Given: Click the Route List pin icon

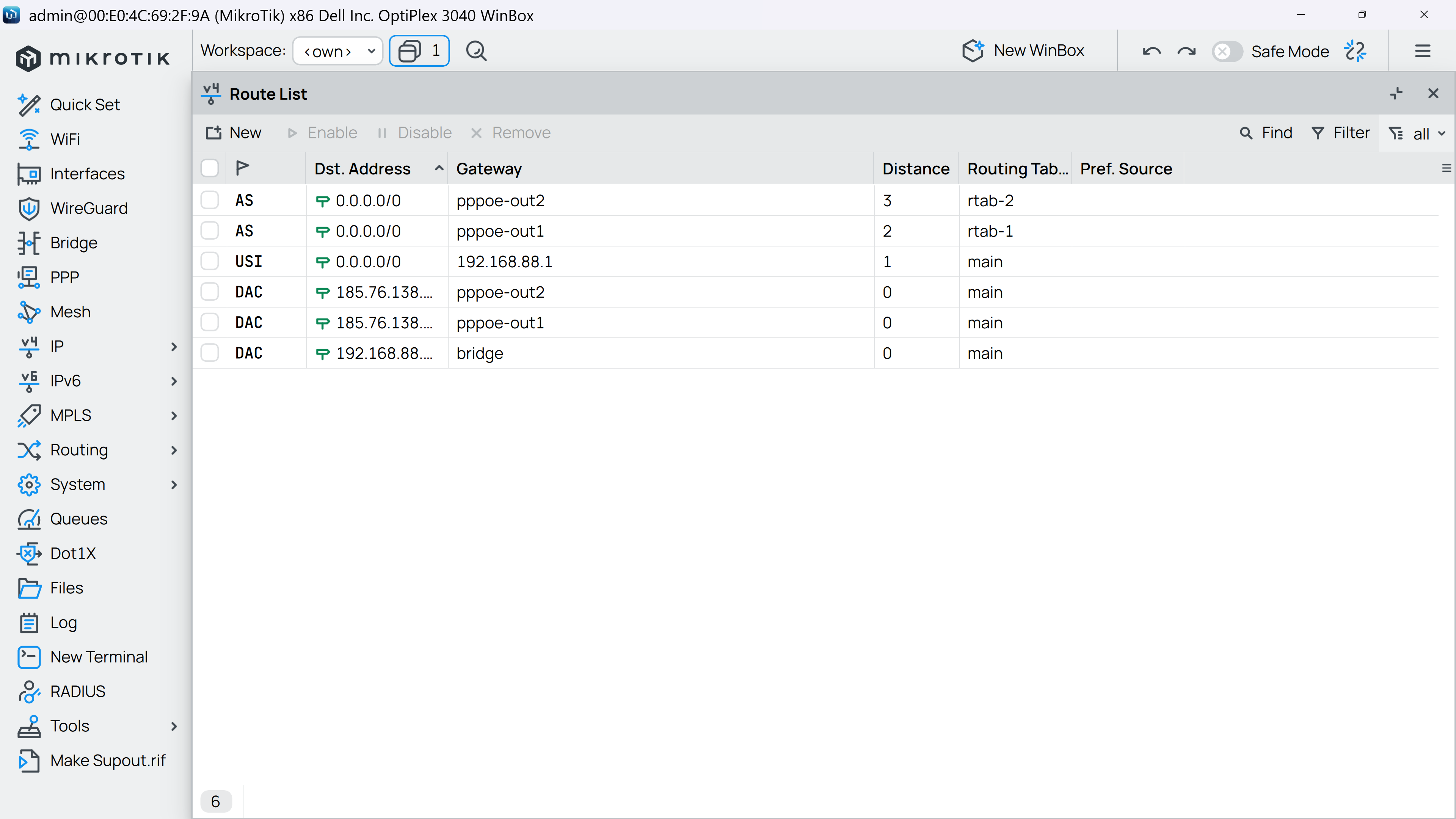Looking at the screenshot, I should tap(1396, 93).
